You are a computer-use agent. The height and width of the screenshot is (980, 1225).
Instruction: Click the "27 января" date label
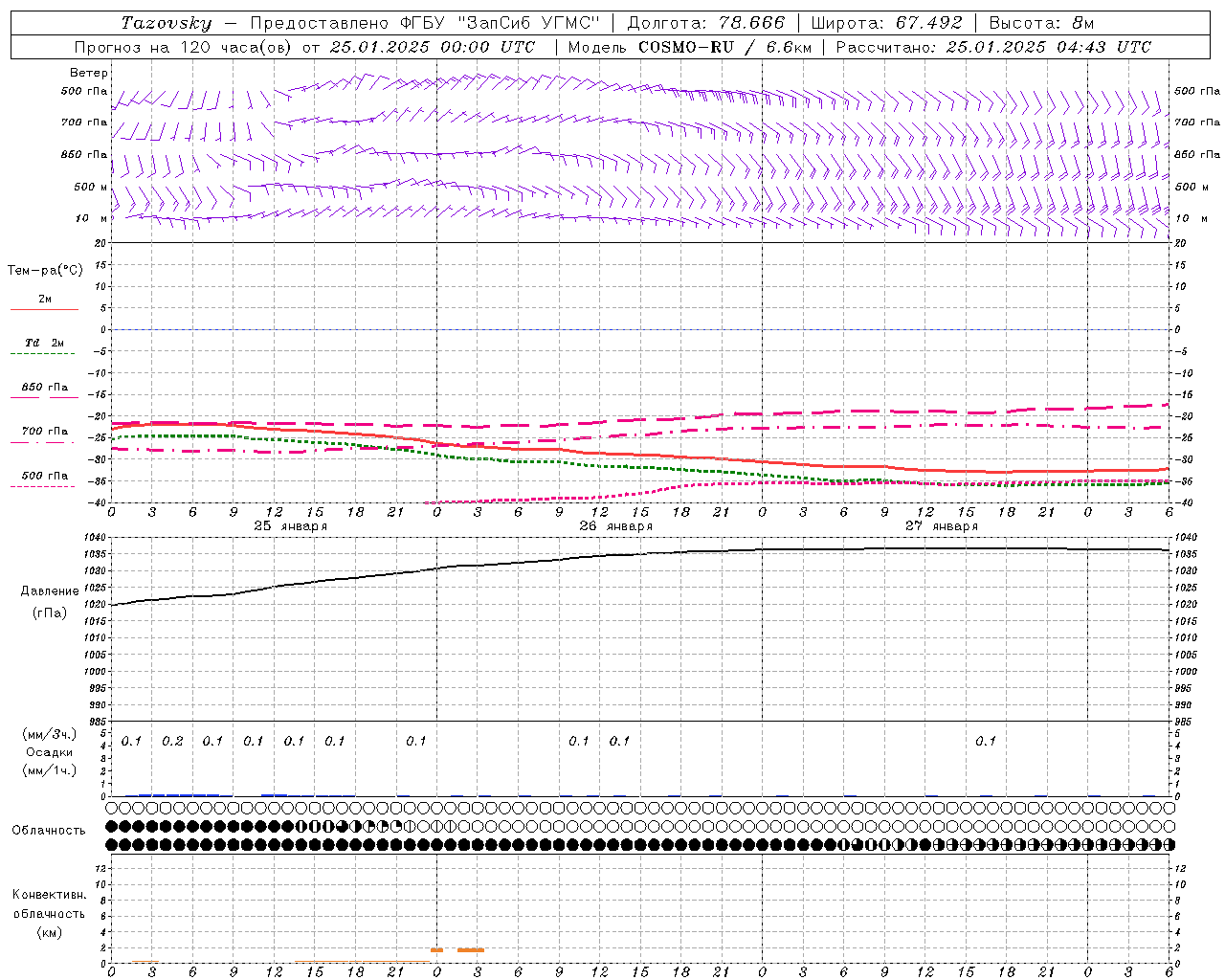[942, 526]
